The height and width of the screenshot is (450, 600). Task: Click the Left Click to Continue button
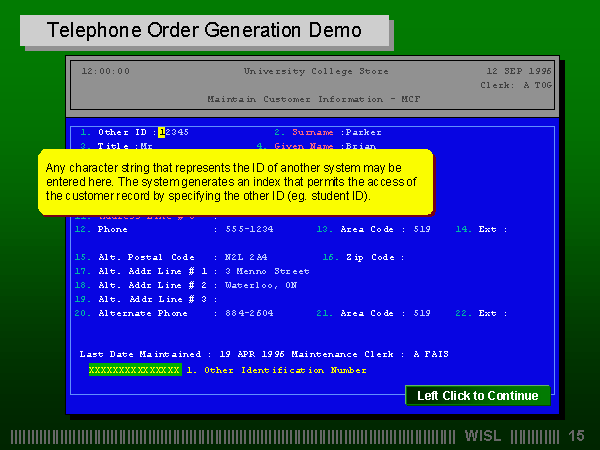coord(477,396)
